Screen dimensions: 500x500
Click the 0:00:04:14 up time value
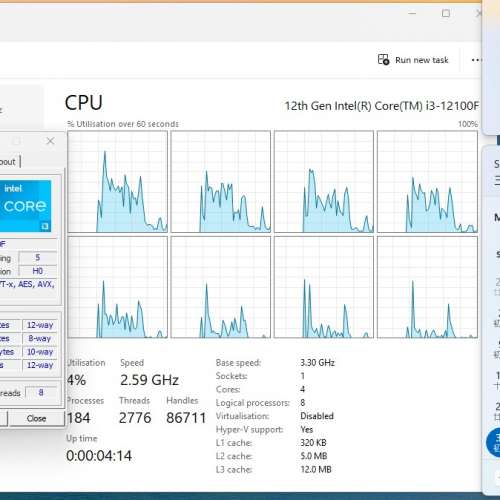tap(99, 456)
